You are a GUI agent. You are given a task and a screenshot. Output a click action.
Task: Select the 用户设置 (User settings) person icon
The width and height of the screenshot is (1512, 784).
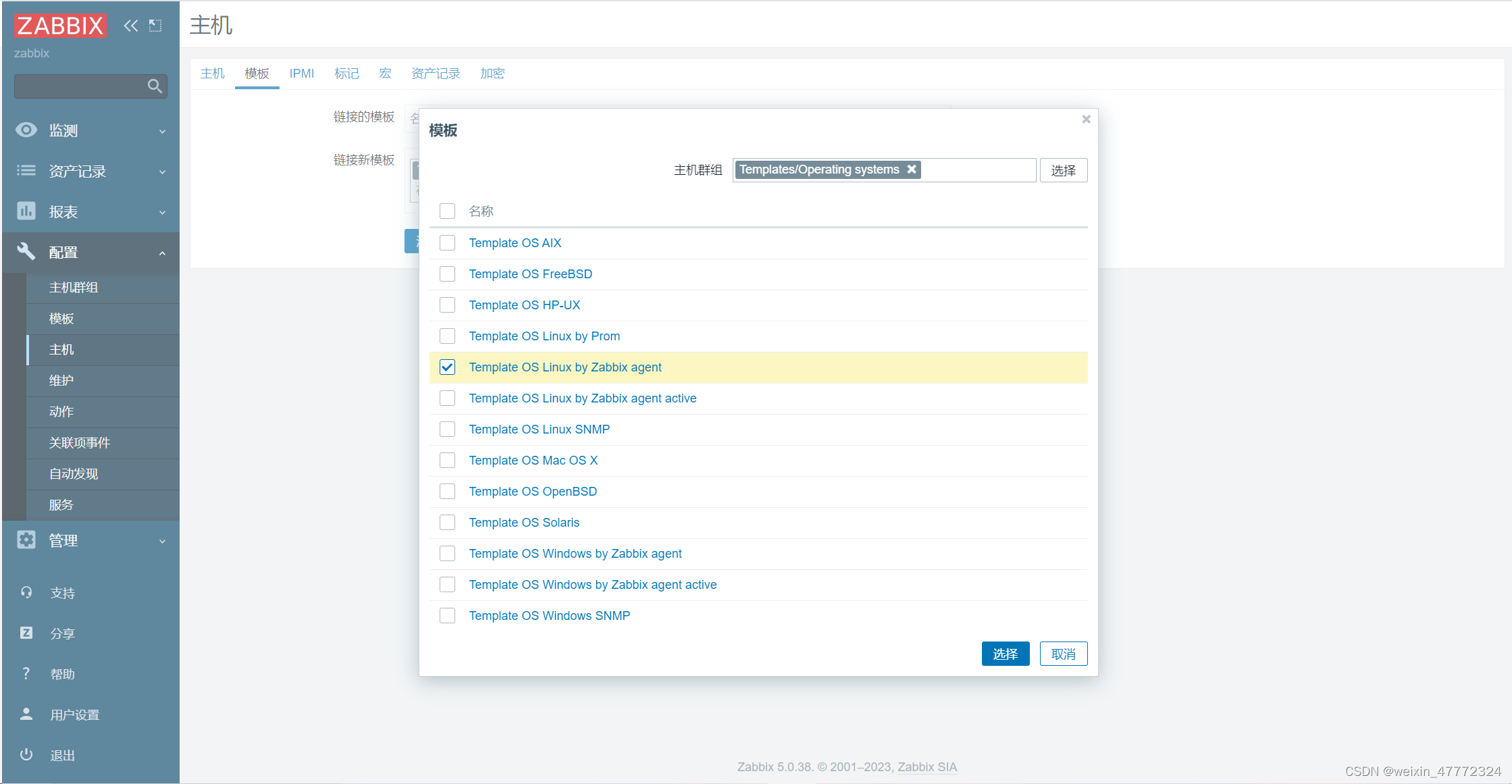[26, 714]
